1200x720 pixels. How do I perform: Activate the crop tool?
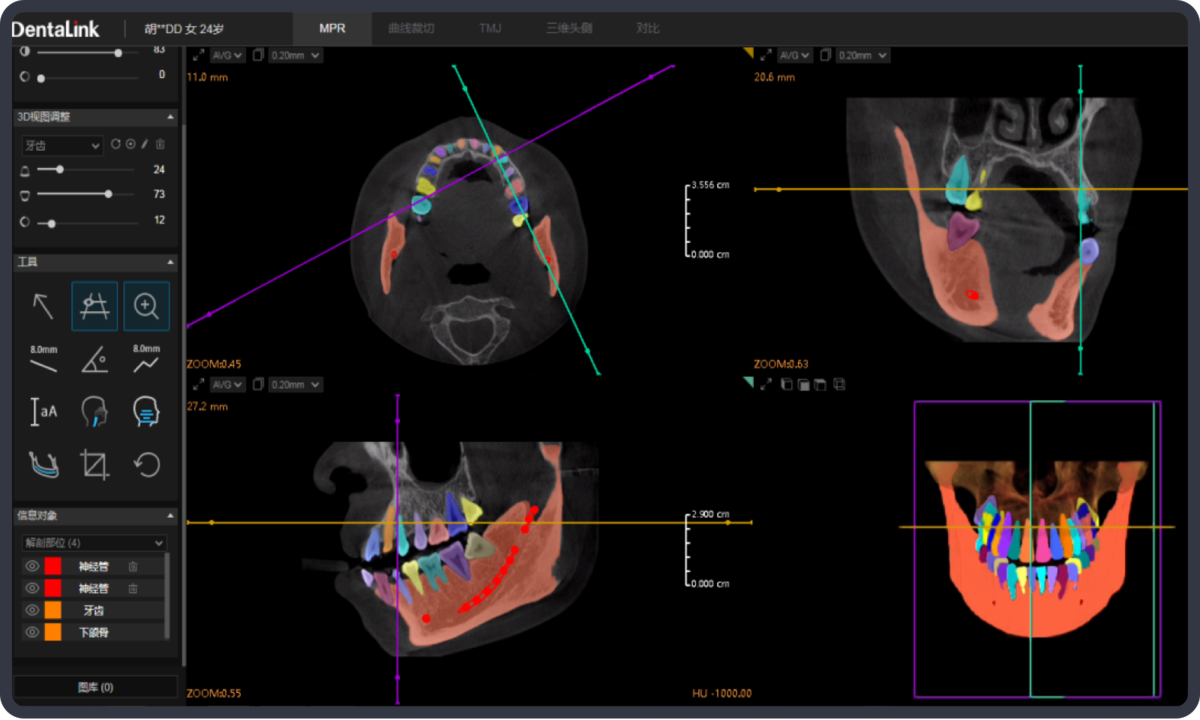[95, 464]
